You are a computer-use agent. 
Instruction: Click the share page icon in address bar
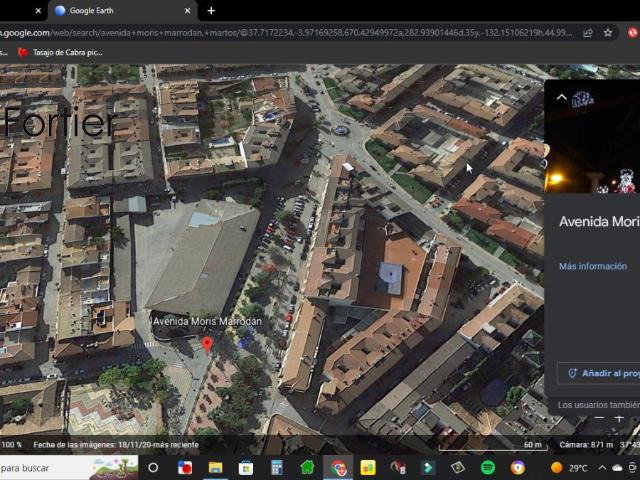click(587, 32)
